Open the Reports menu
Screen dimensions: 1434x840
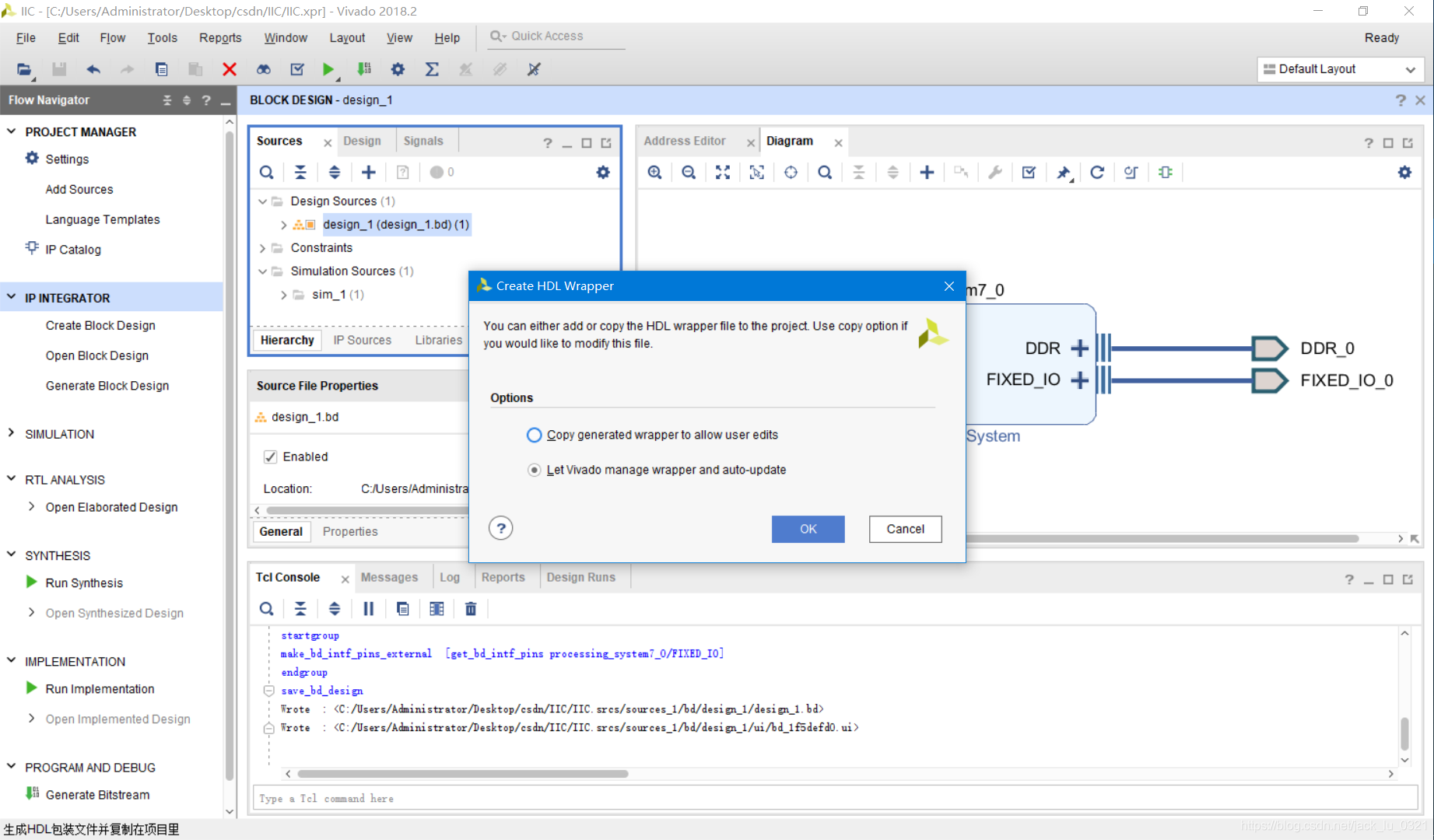220,37
